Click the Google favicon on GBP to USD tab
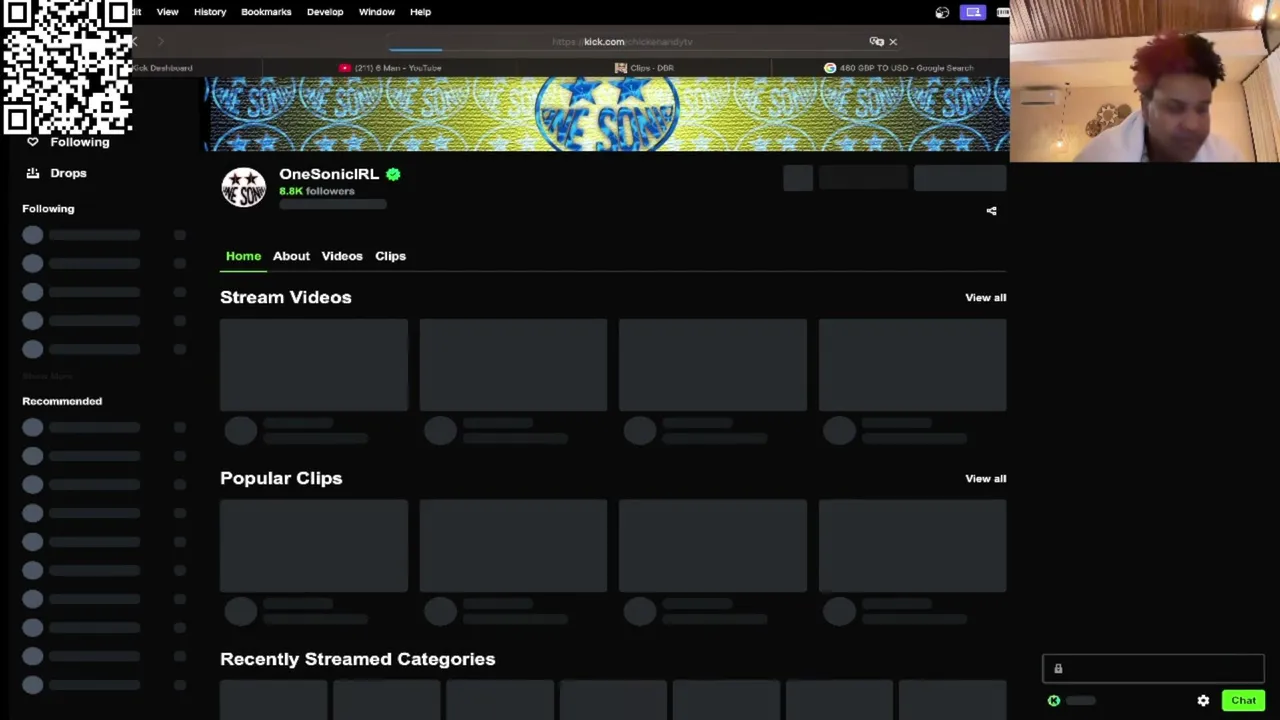Image resolution: width=1280 pixels, height=720 pixels. click(830, 68)
